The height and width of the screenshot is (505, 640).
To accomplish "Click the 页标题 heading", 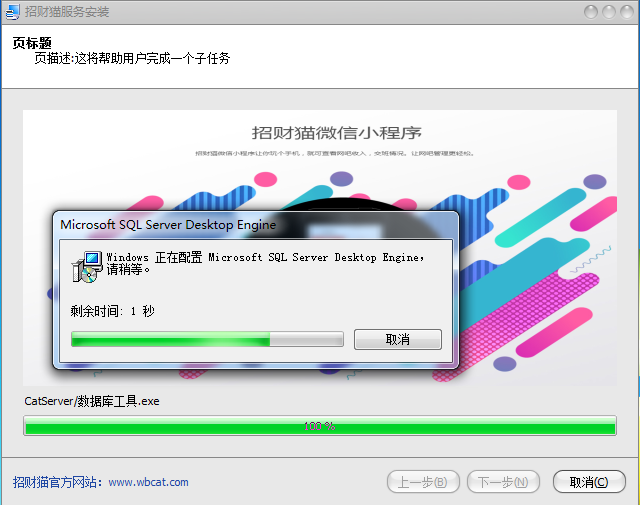I will [x=32, y=43].
